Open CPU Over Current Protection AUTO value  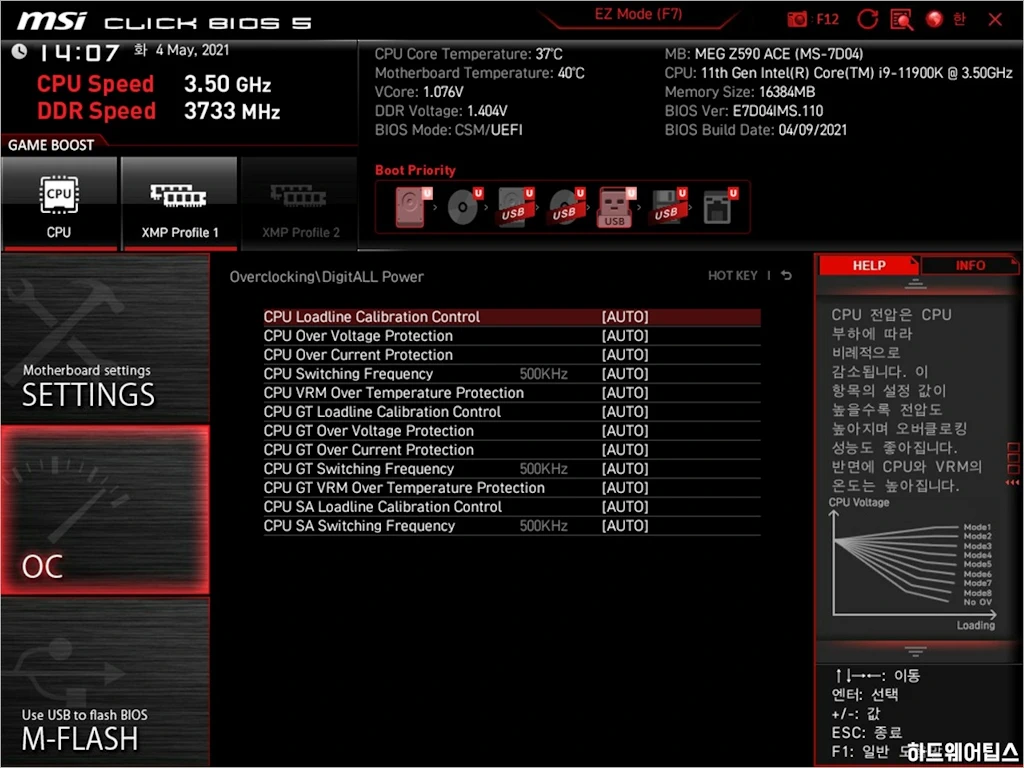tap(625, 355)
